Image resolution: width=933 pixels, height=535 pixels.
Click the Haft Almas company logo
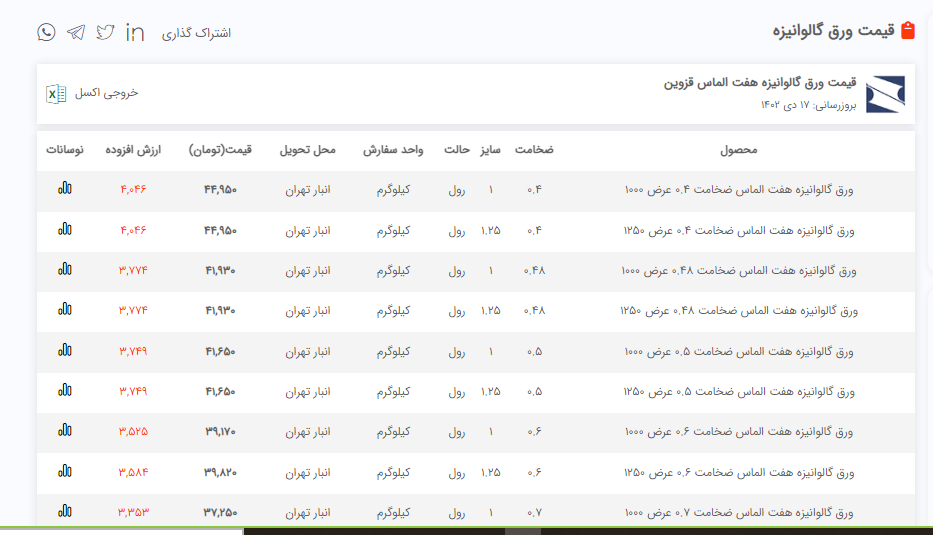tap(885, 93)
